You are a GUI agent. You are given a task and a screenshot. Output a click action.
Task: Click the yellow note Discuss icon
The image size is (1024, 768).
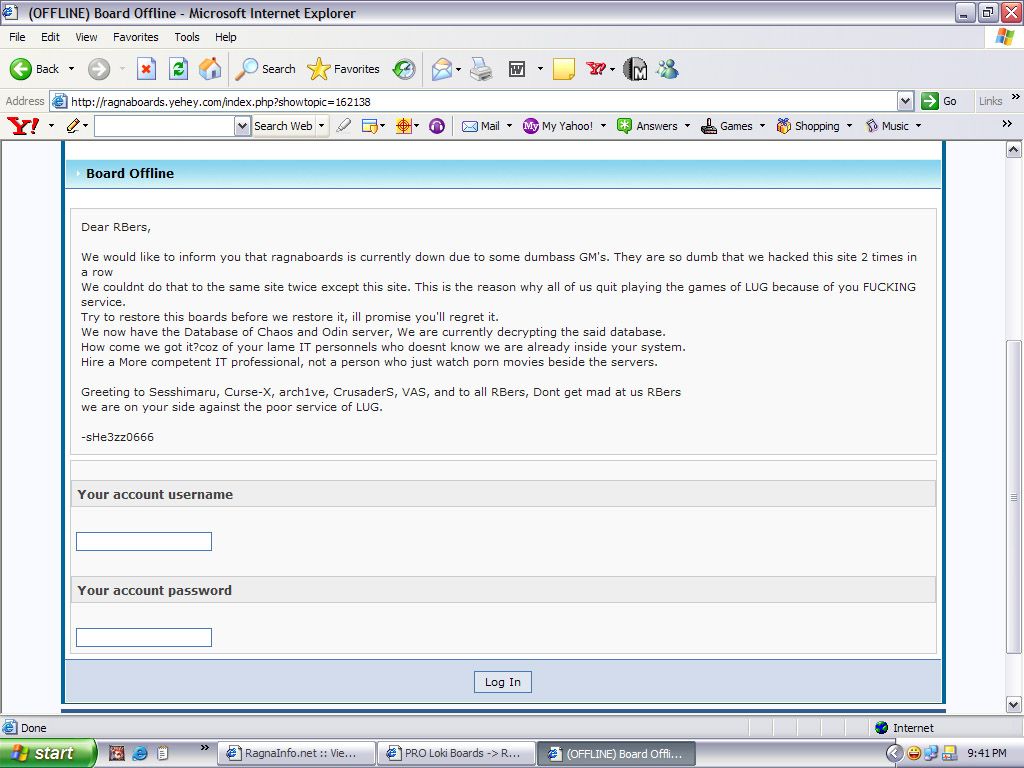click(x=564, y=69)
